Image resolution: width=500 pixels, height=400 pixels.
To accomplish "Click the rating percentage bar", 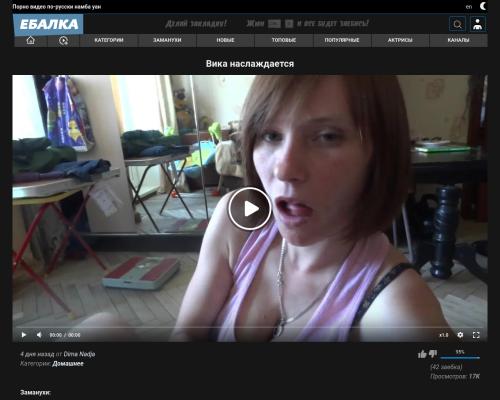I will (460, 358).
